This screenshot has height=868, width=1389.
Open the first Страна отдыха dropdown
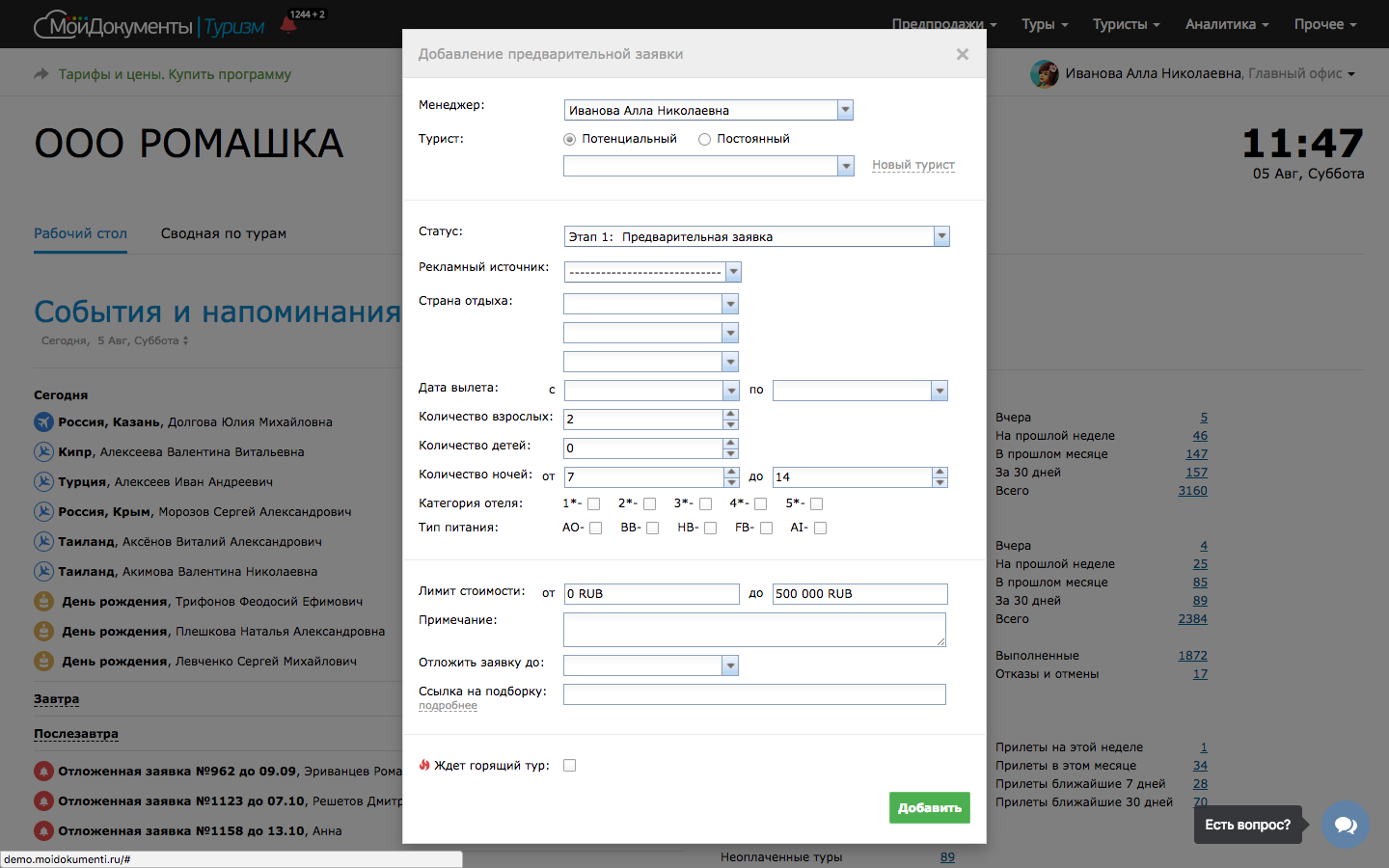pos(732,303)
